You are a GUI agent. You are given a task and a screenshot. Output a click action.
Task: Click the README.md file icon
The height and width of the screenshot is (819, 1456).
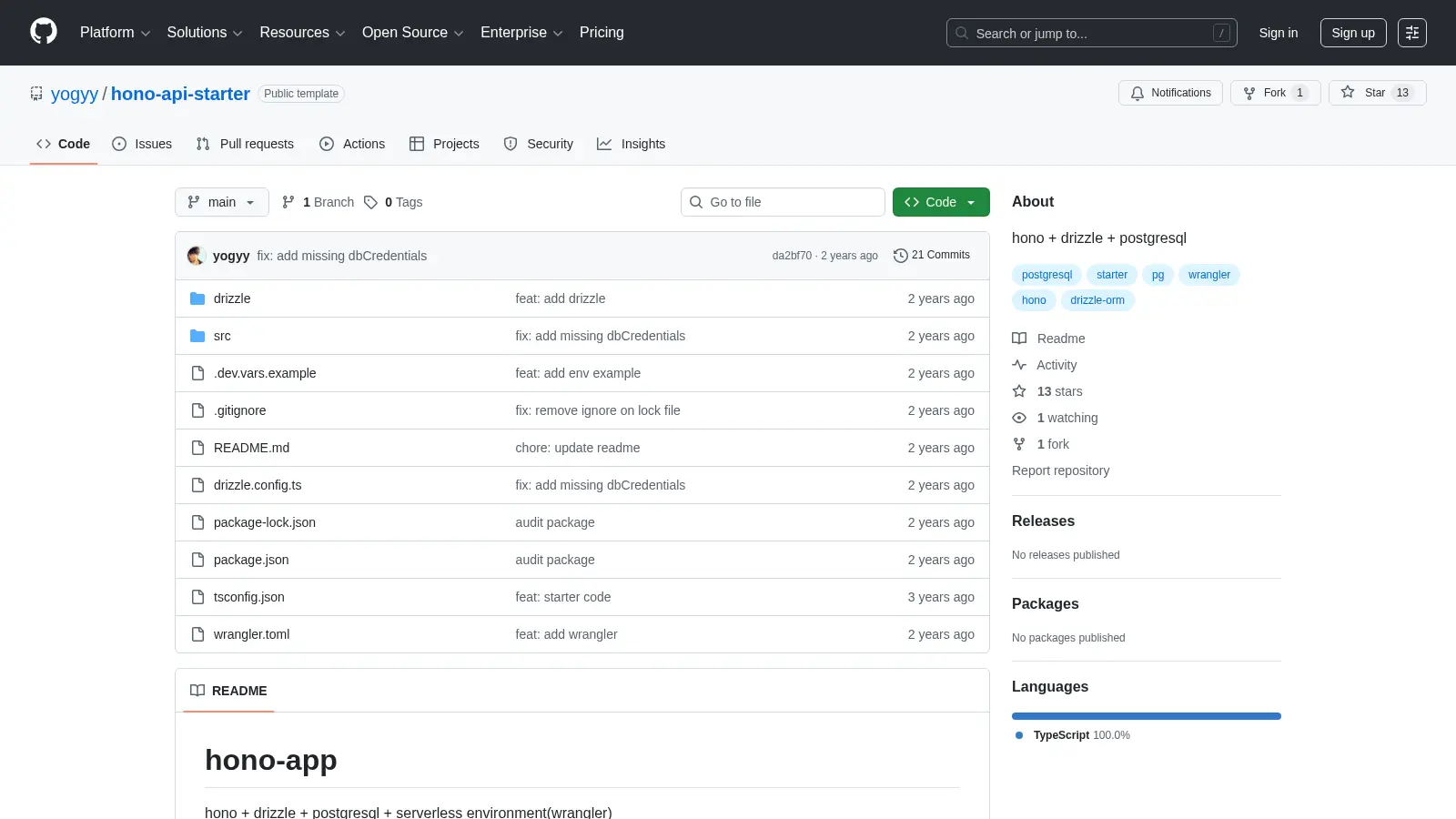197,448
